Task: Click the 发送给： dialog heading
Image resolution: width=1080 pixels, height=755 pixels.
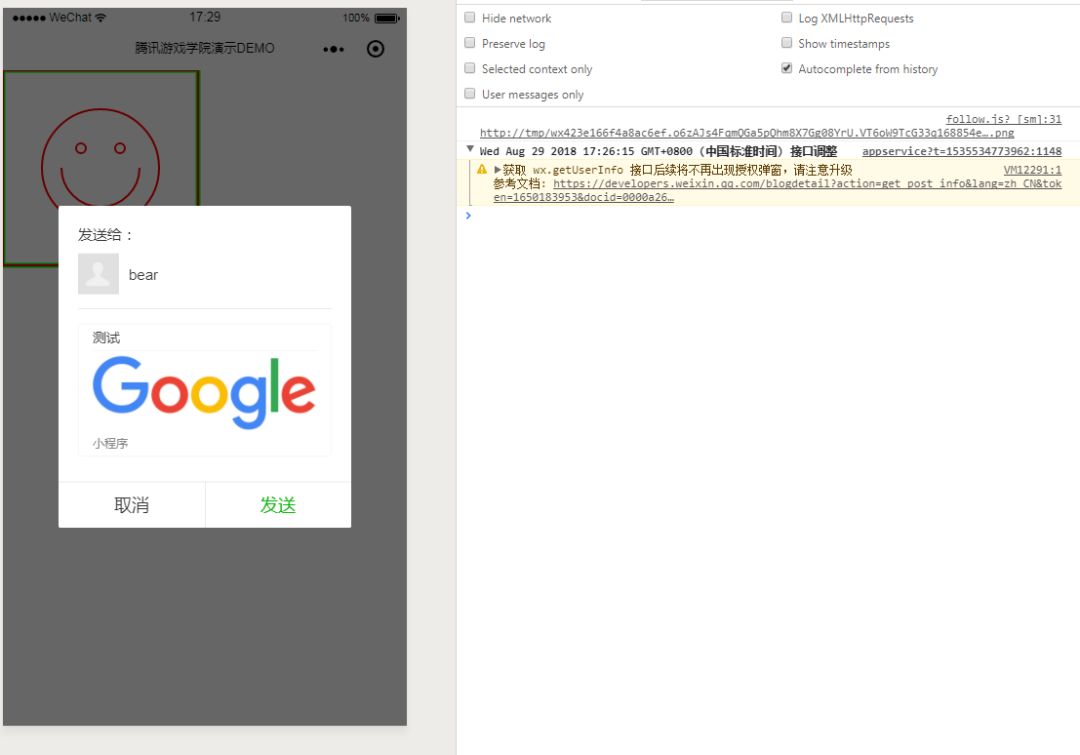Action: point(105,235)
